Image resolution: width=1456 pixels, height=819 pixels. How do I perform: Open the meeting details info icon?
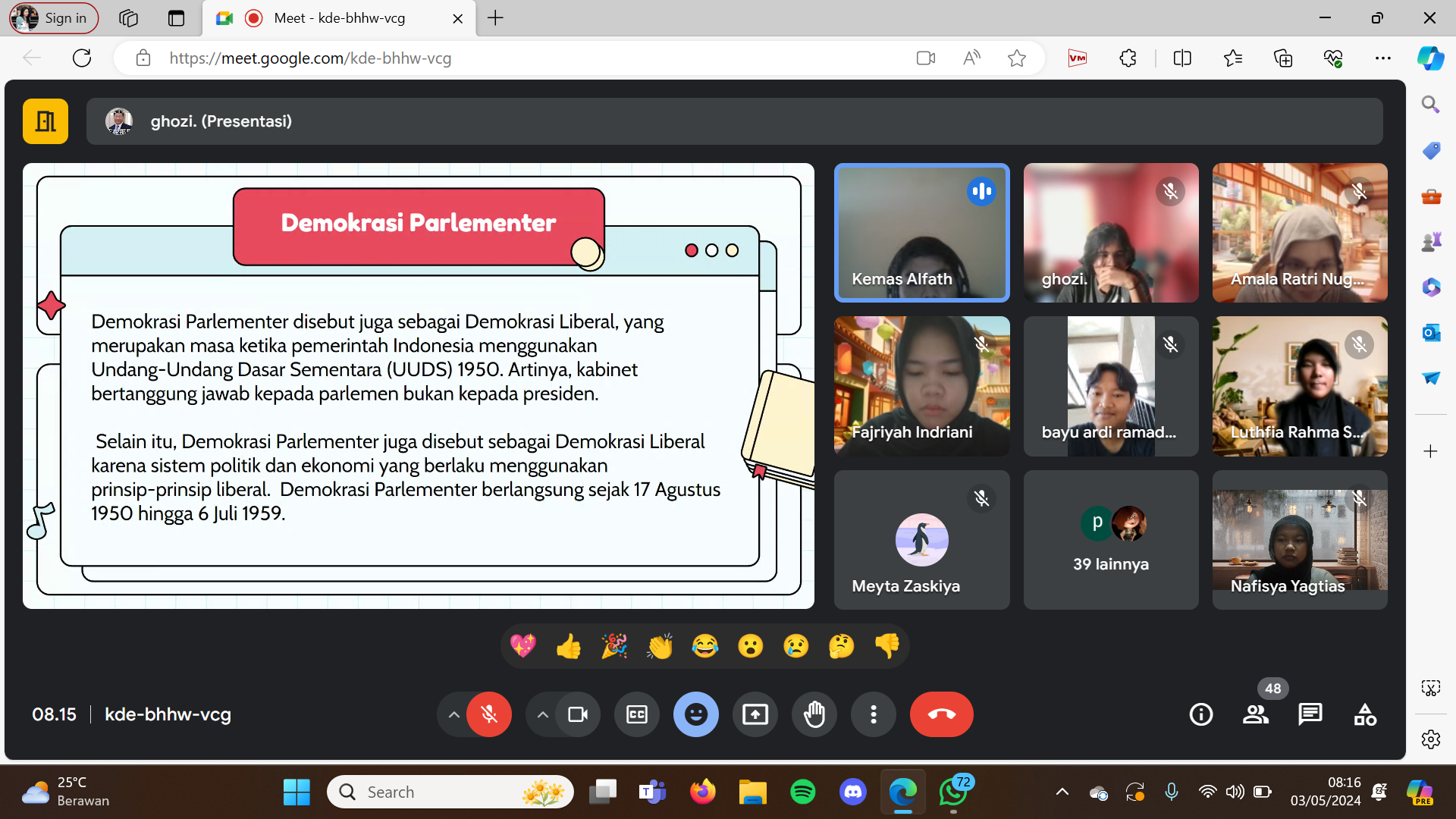point(1201,714)
